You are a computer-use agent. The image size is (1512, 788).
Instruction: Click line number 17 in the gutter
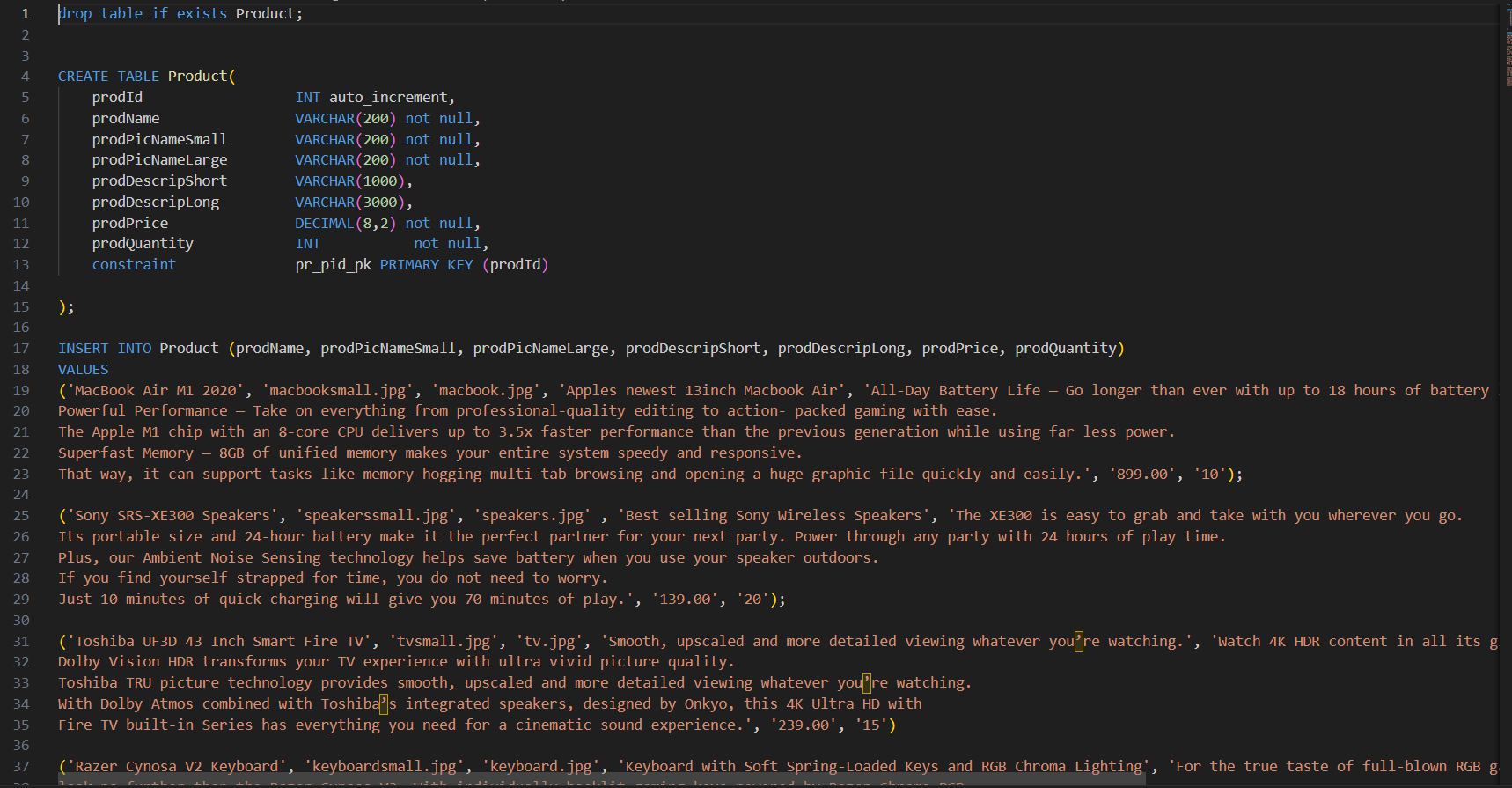(x=21, y=349)
